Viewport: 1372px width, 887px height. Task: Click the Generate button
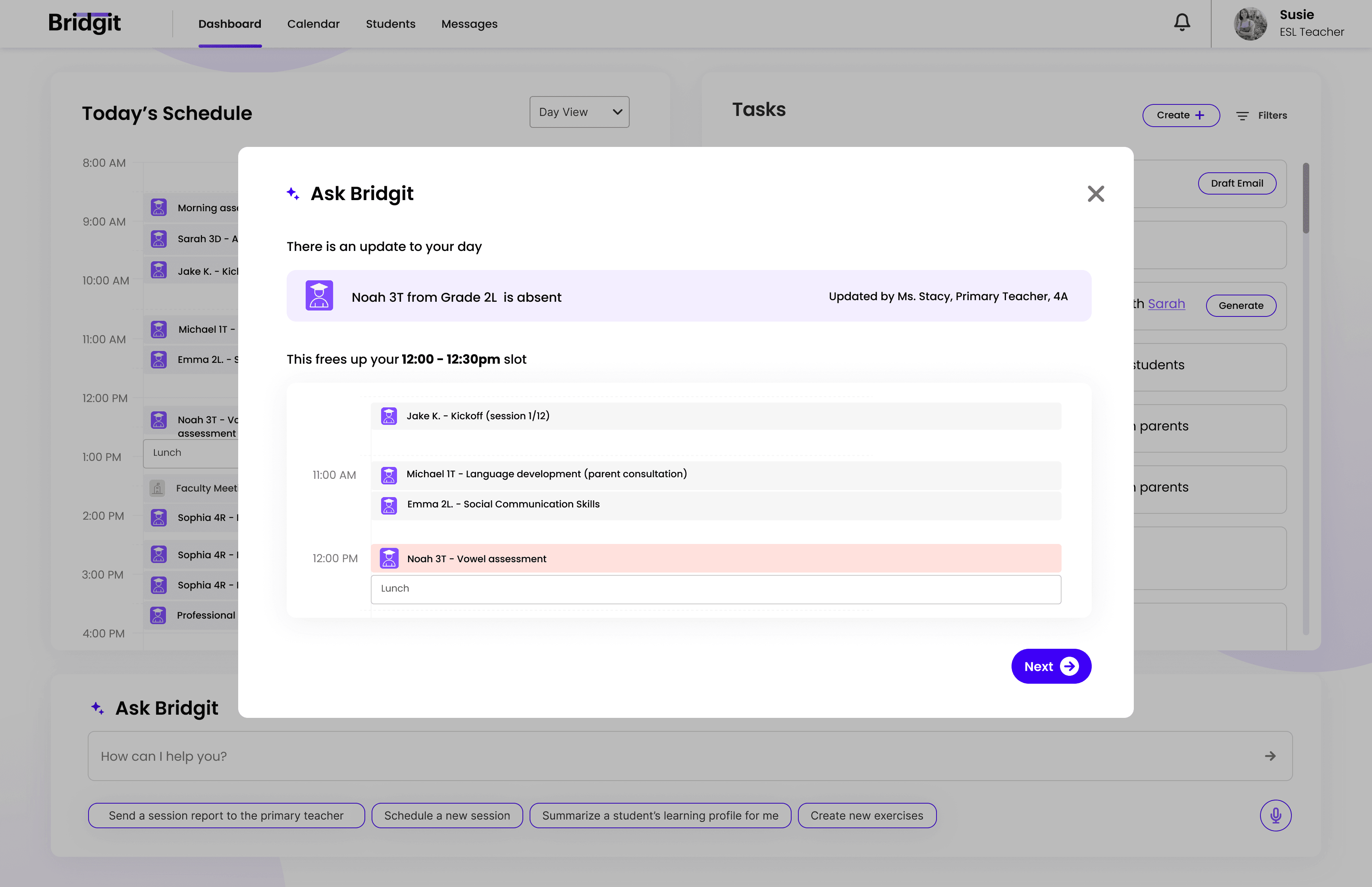[x=1241, y=305]
